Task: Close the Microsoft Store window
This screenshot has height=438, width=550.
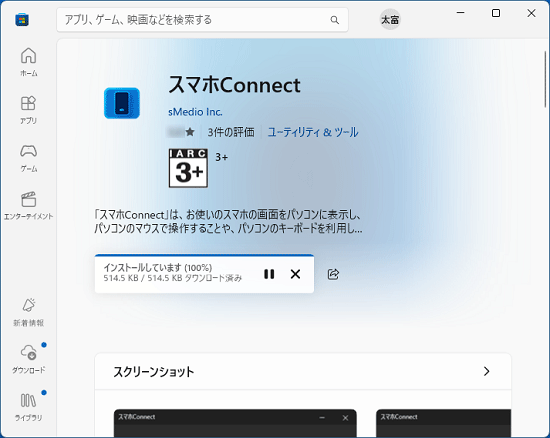Action: pyautogui.click(x=531, y=13)
